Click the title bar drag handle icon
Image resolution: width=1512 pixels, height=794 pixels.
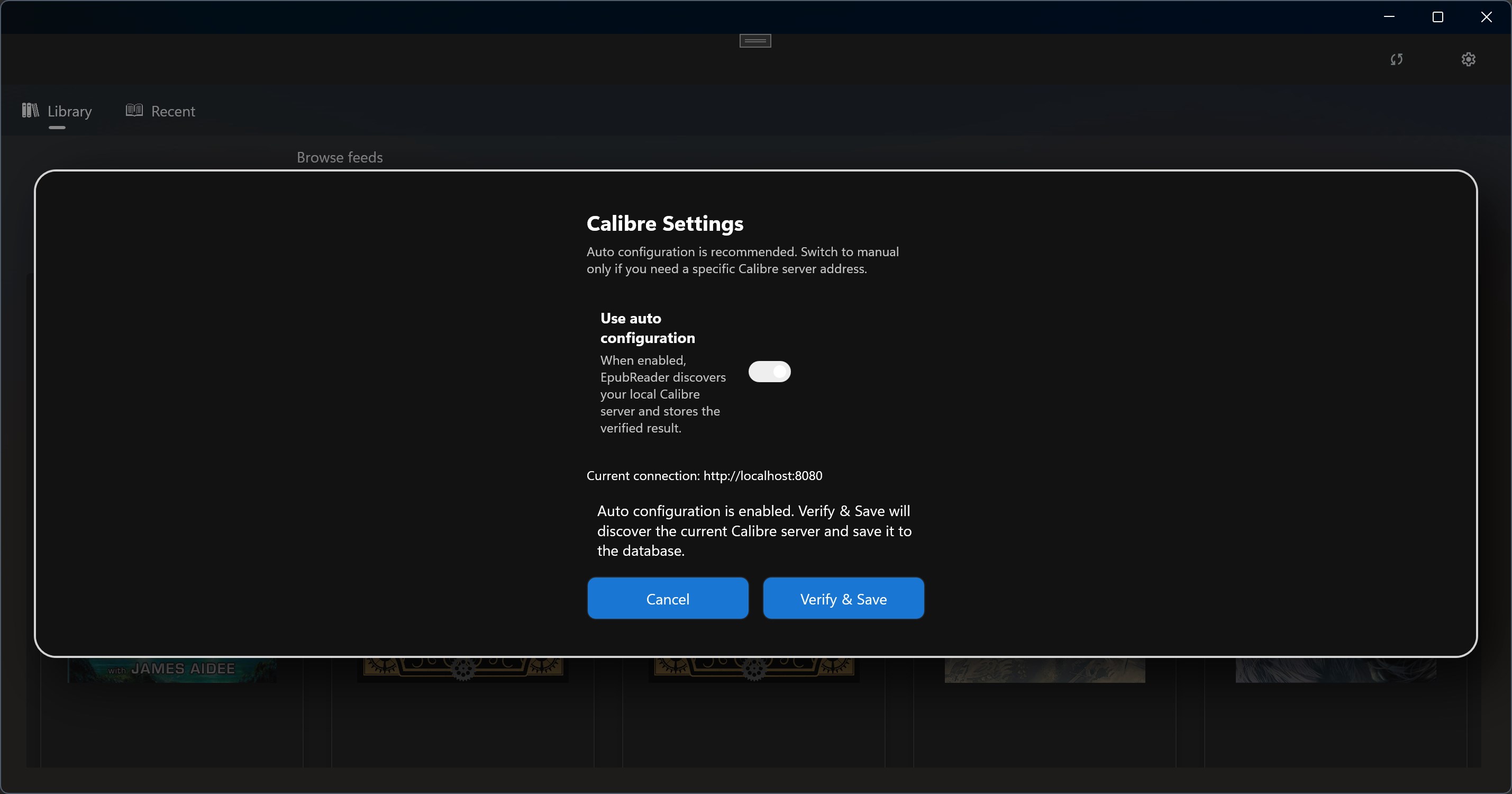tap(755, 41)
